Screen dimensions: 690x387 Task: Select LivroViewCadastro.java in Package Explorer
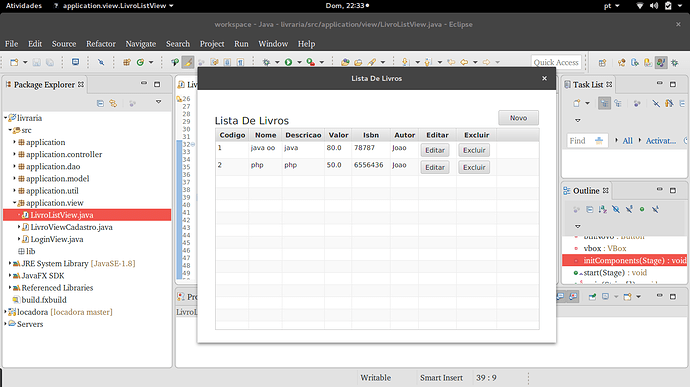pos(71,227)
